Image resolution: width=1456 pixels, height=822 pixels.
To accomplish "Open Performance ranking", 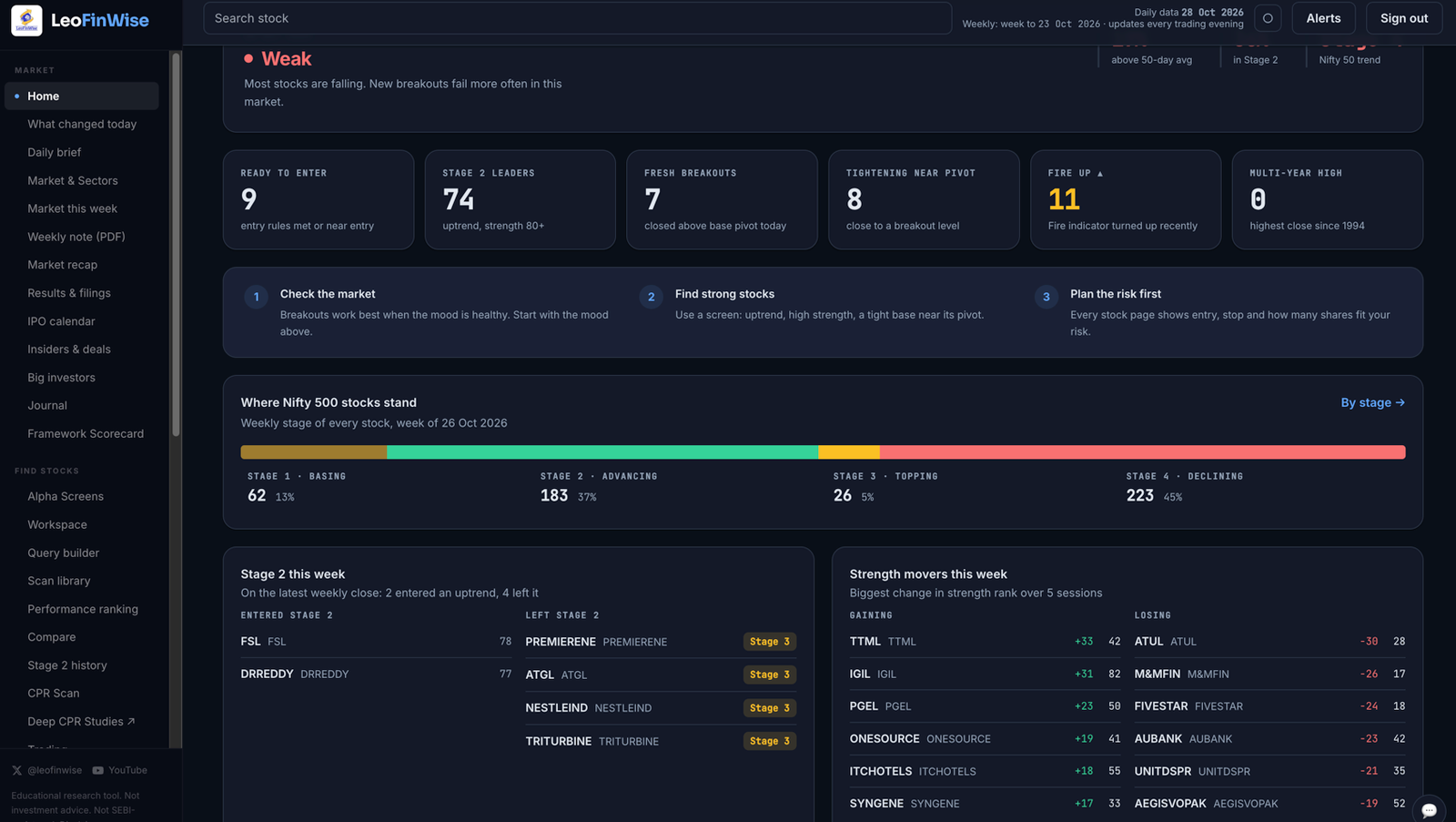I will 83,609.
